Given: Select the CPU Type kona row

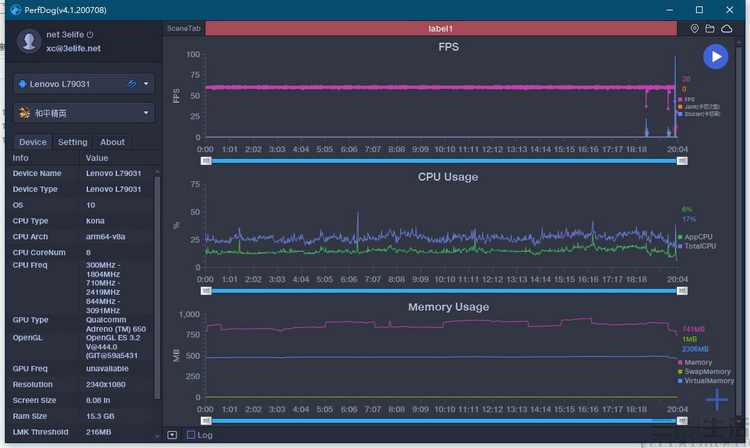Looking at the screenshot, I should click(x=80, y=220).
